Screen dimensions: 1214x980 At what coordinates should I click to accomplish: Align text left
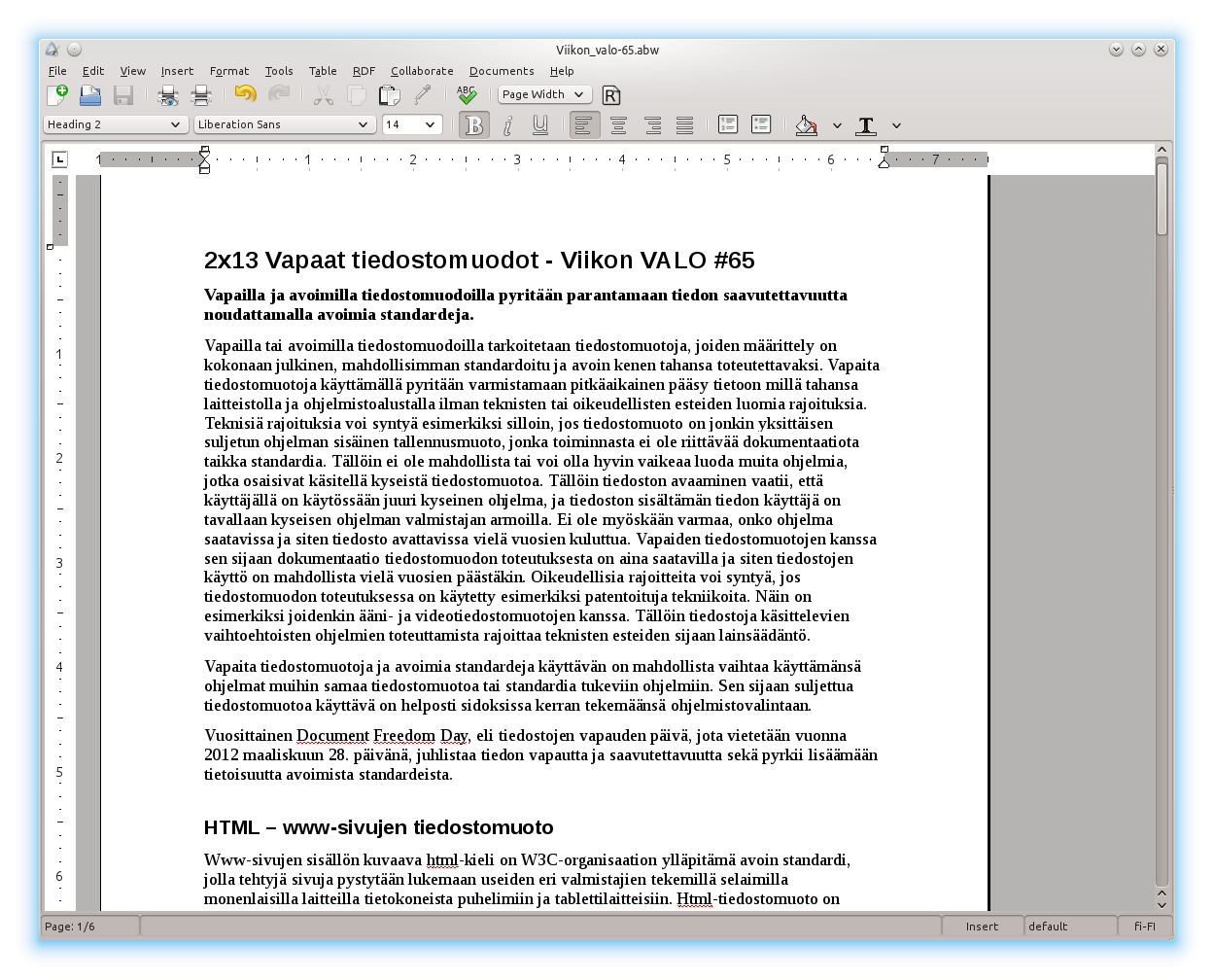click(x=585, y=124)
